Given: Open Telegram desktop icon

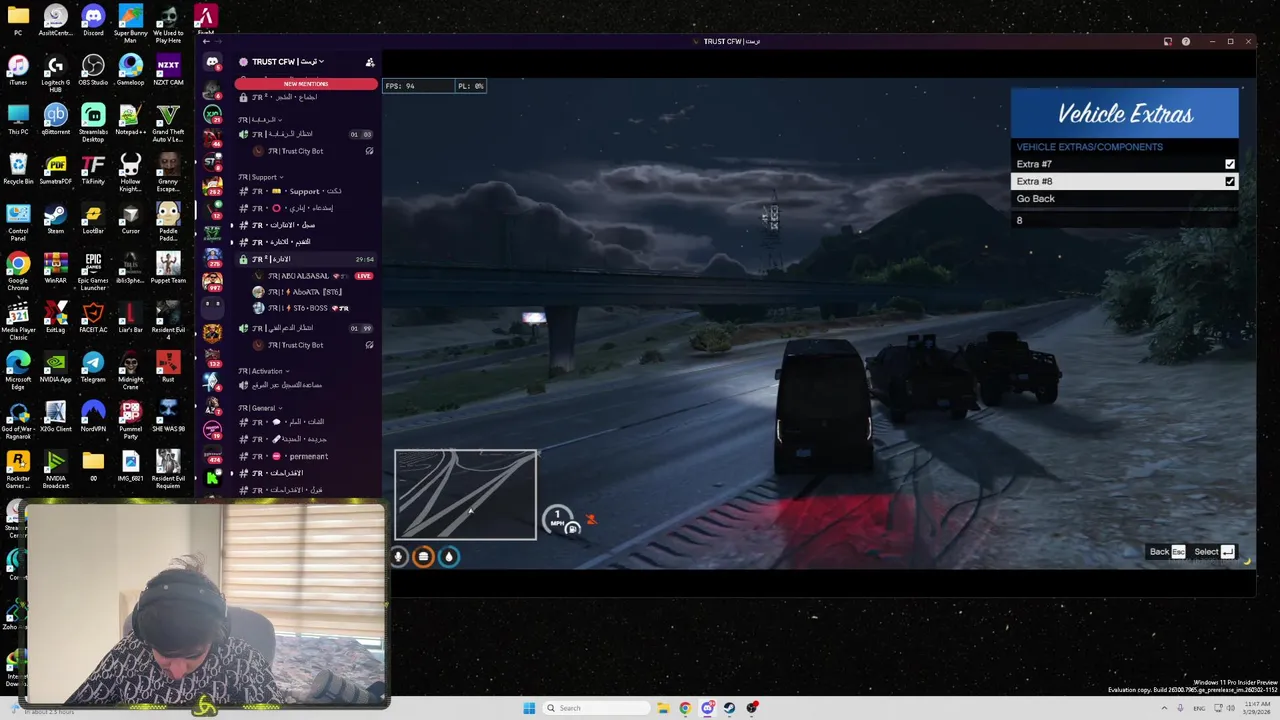Looking at the screenshot, I should [x=93, y=366].
